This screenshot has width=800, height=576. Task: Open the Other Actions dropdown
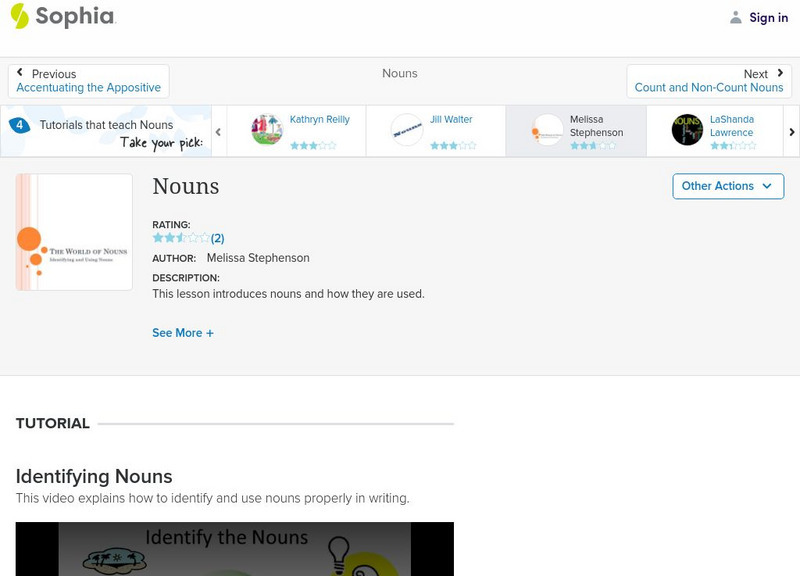coord(728,186)
